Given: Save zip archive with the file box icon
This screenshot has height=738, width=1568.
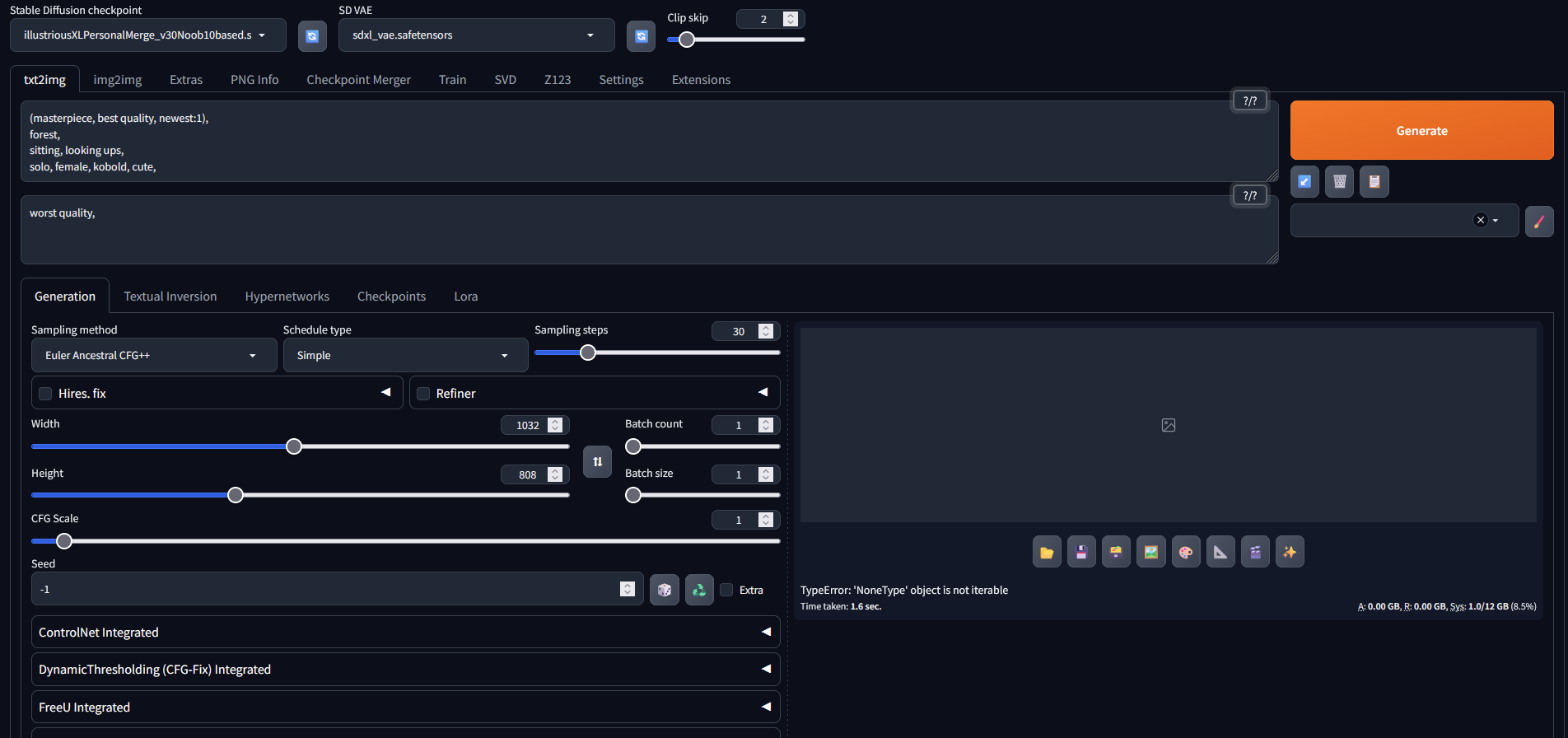Looking at the screenshot, I should [1116, 552].
